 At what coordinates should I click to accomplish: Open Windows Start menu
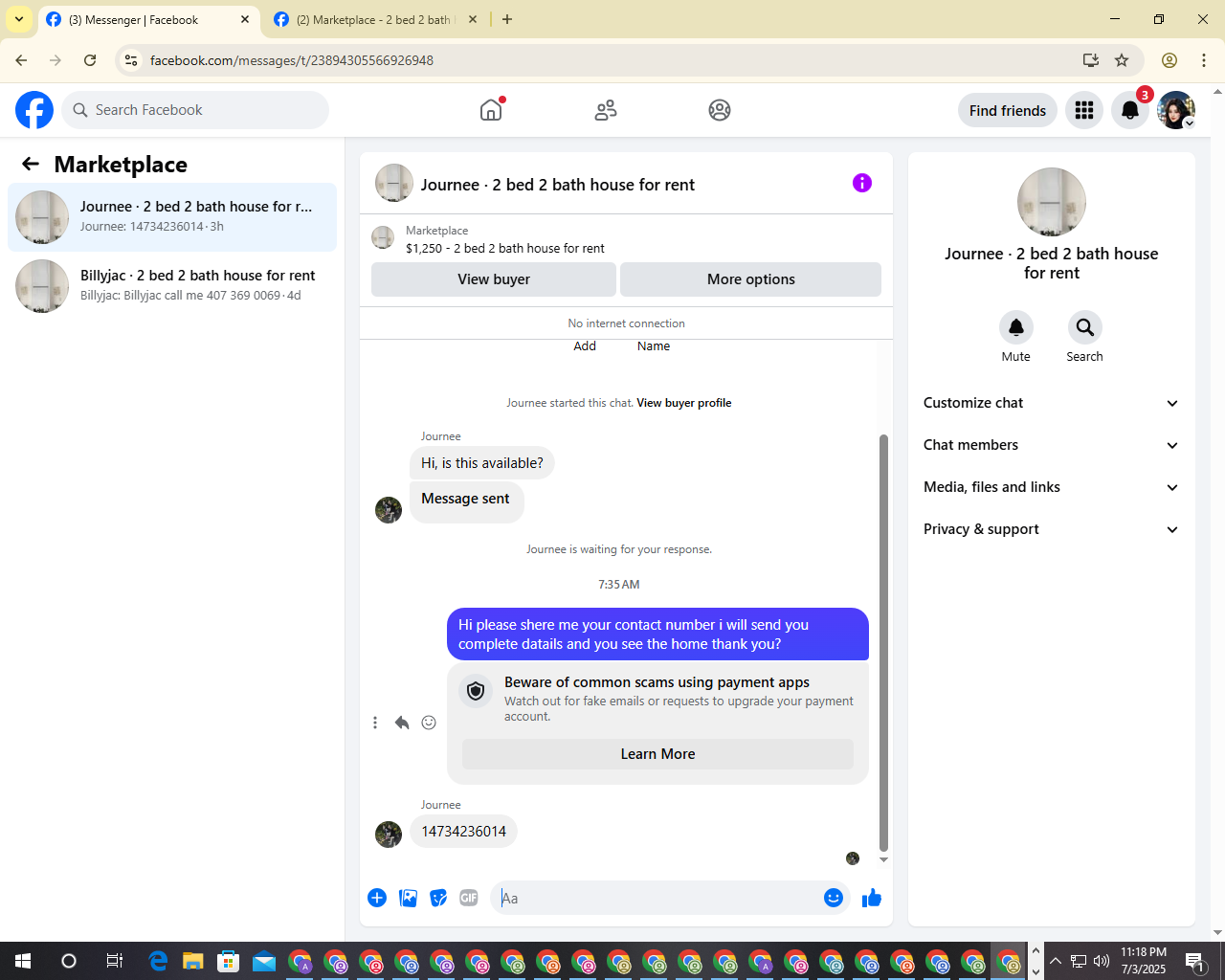click(x=23, y=961)
